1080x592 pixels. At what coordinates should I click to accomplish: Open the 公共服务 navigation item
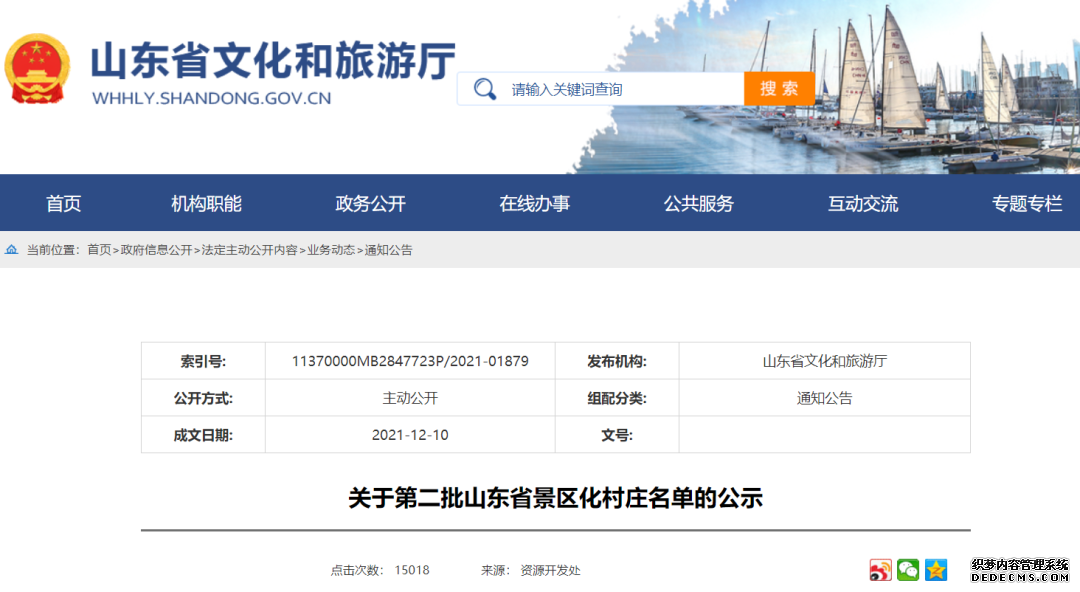pos(699,204)
